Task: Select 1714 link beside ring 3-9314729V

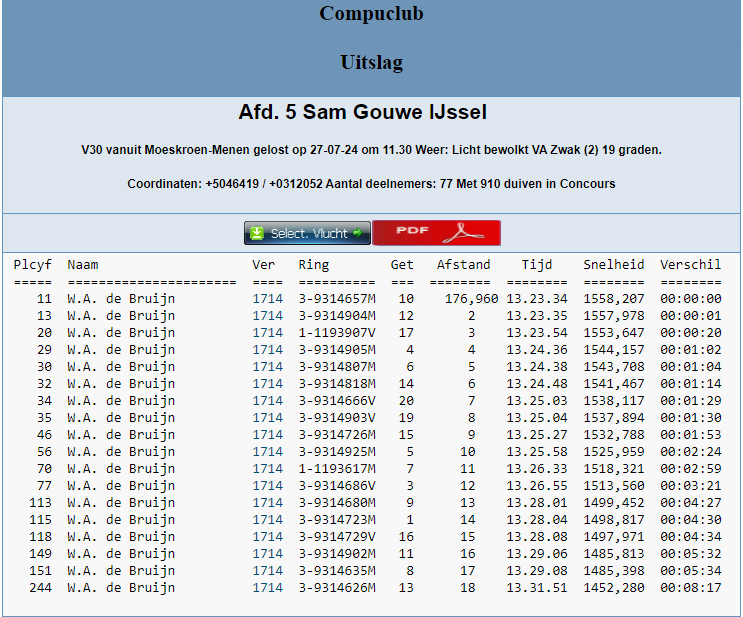Action: point(267,536)
